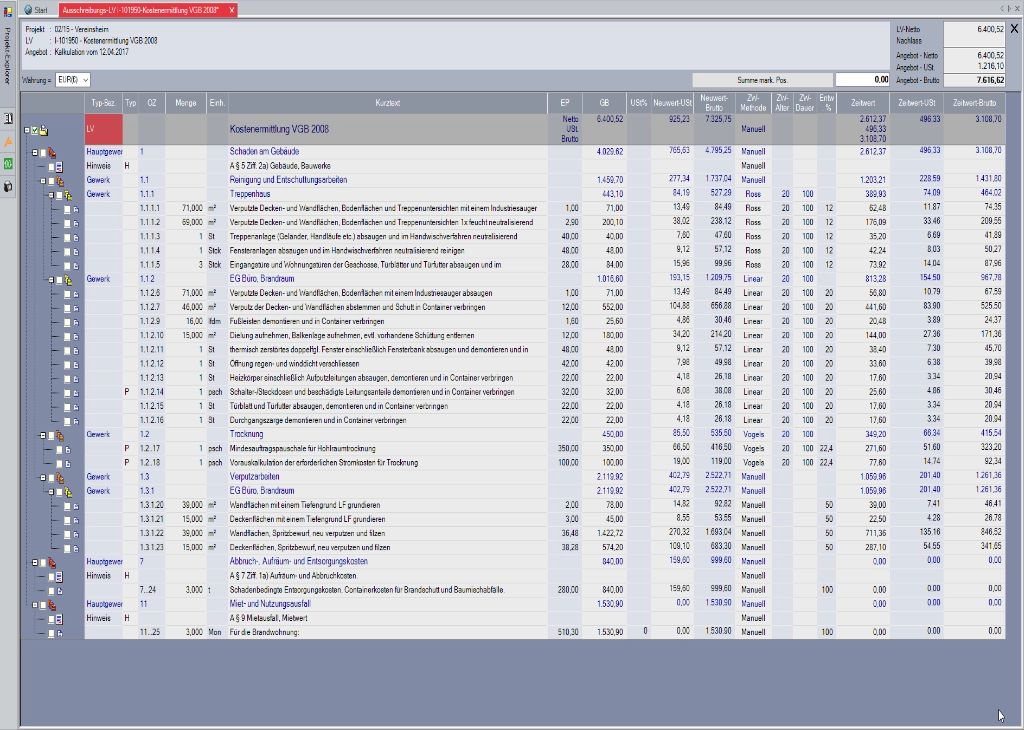The image size is (1024, 730).
Task: Collapse the Gewerk 1.1.1 Treppenhaus node
Action: pyautogui.click(x=49, y=195)
